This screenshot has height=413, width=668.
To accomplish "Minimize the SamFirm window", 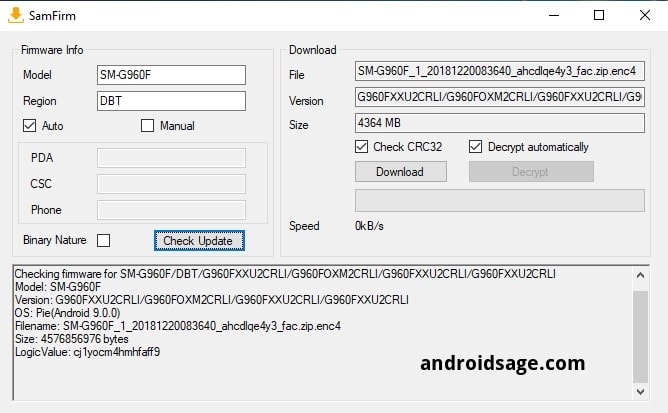I will click(x=554, y=15).
